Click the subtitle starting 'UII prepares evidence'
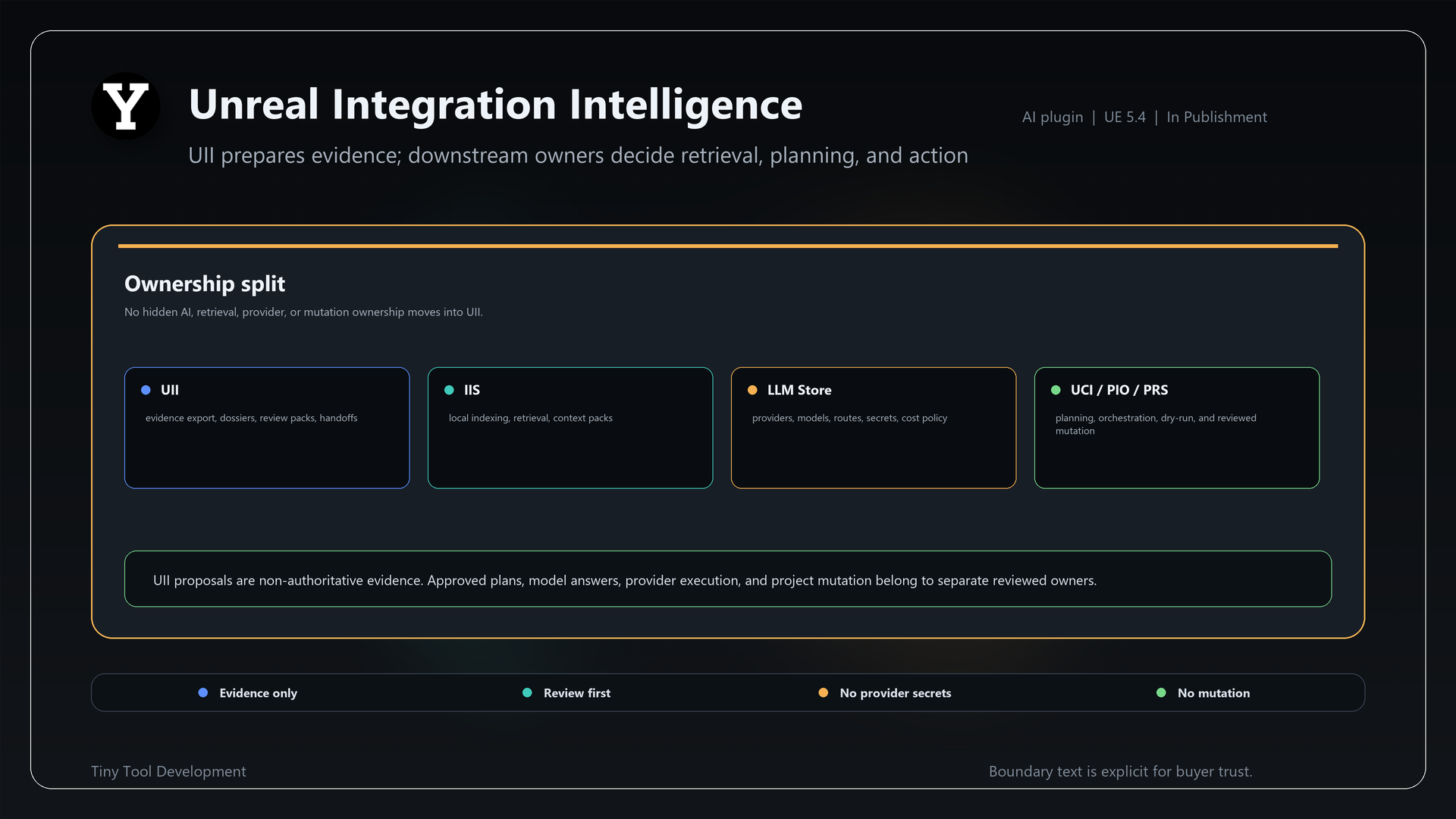 (x=578, y=155)
